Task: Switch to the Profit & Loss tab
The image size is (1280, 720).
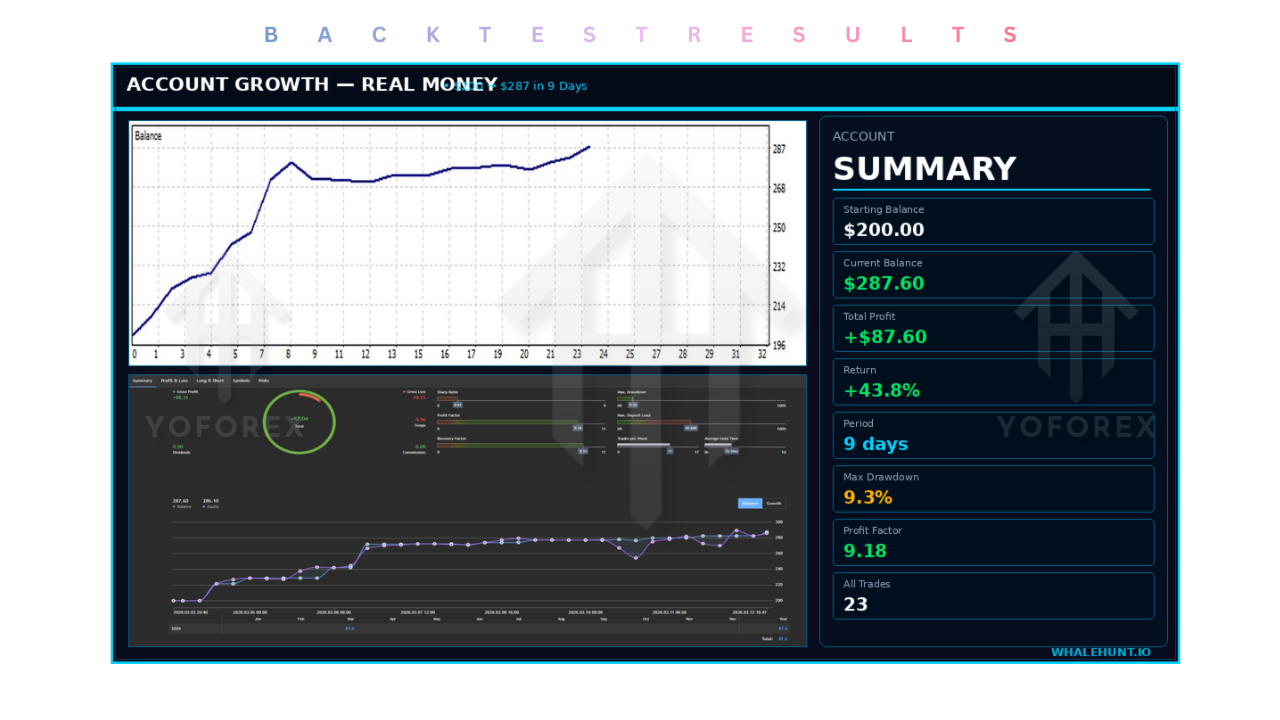Action: 175,380
